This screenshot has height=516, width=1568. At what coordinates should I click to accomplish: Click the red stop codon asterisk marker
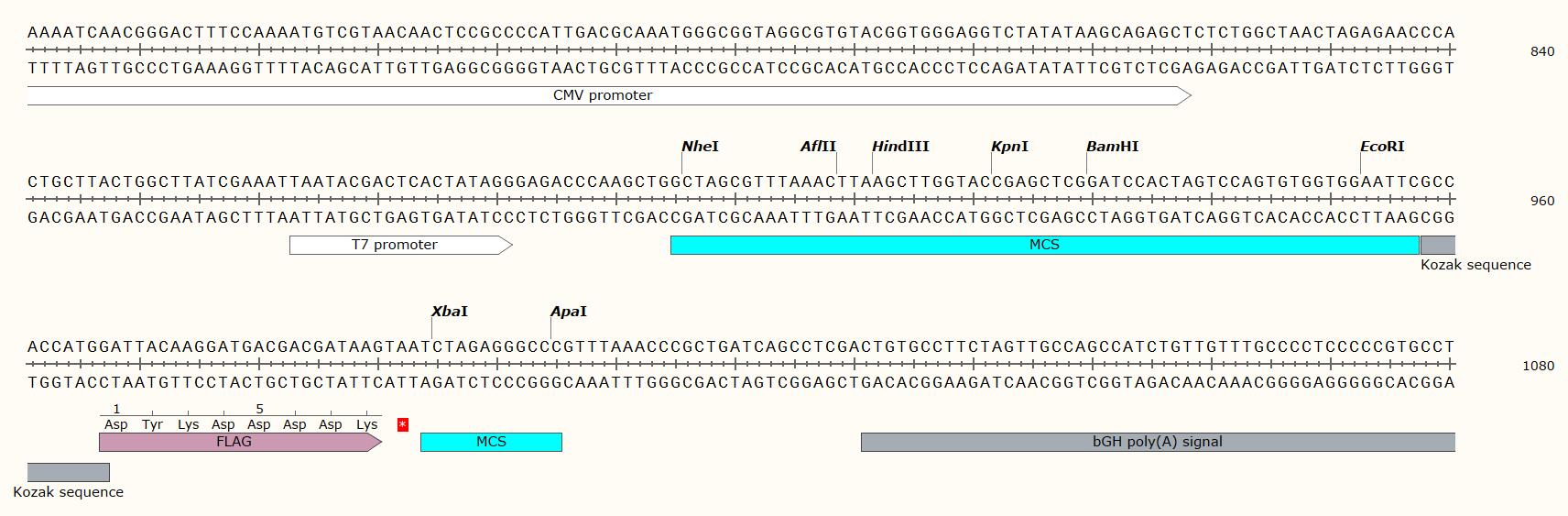click(x=403, y=424)
